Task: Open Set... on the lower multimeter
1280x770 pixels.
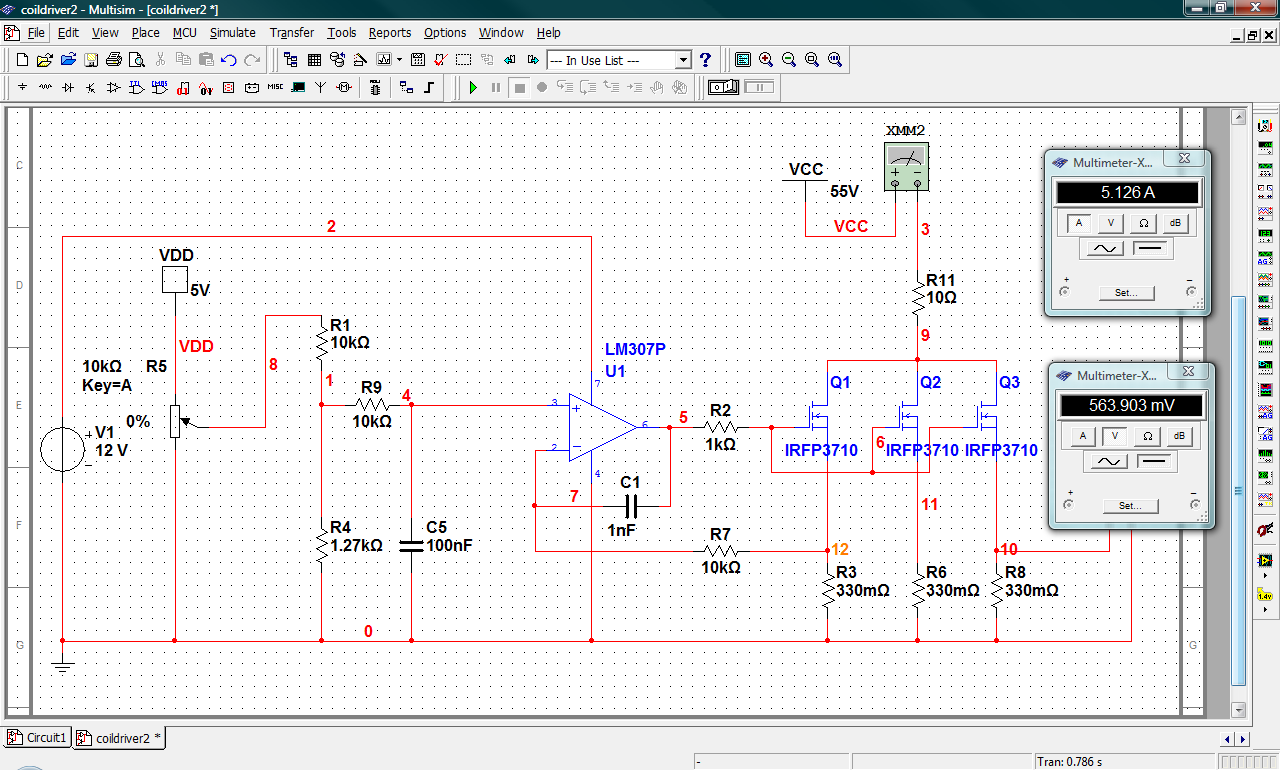Action: [x=1130, y=506]
